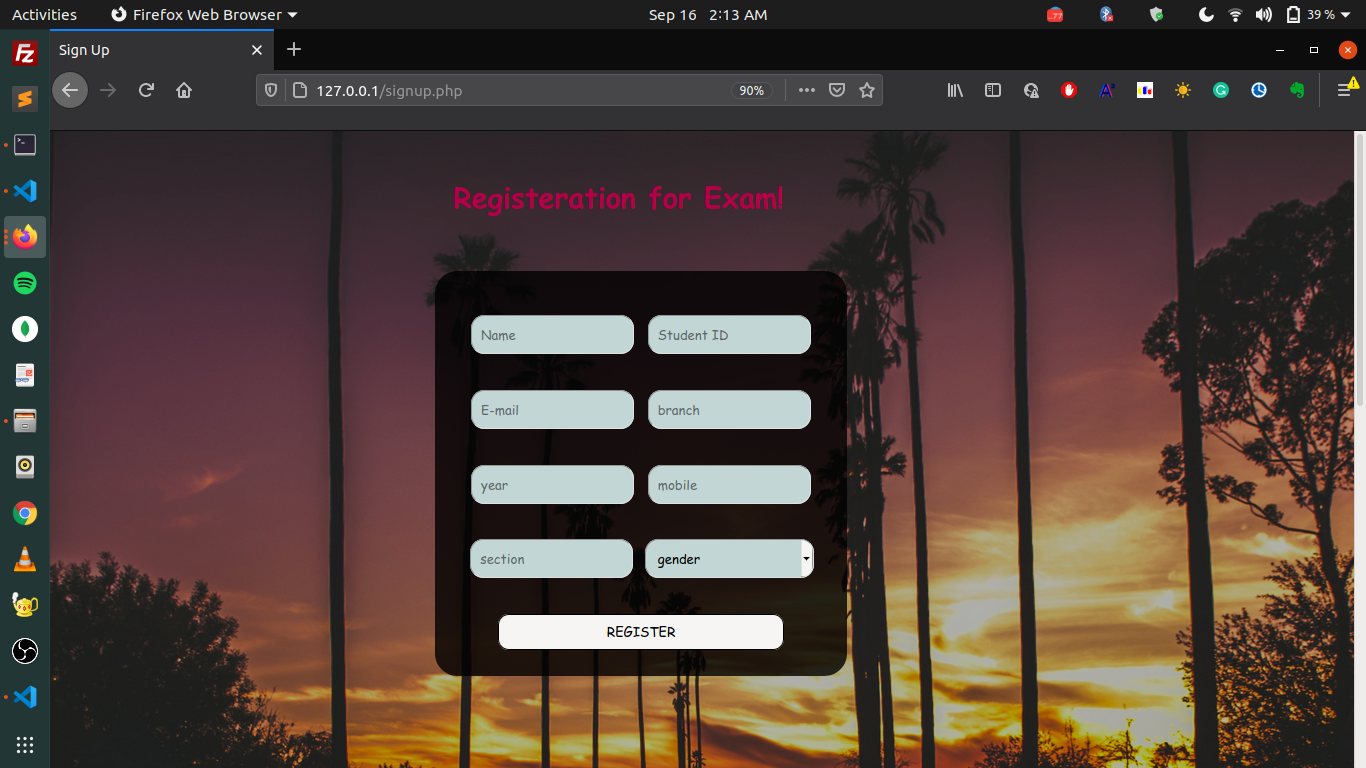Click the Firefox dock icon
This screenshot has height=768, width=1366.
(25, 237)
